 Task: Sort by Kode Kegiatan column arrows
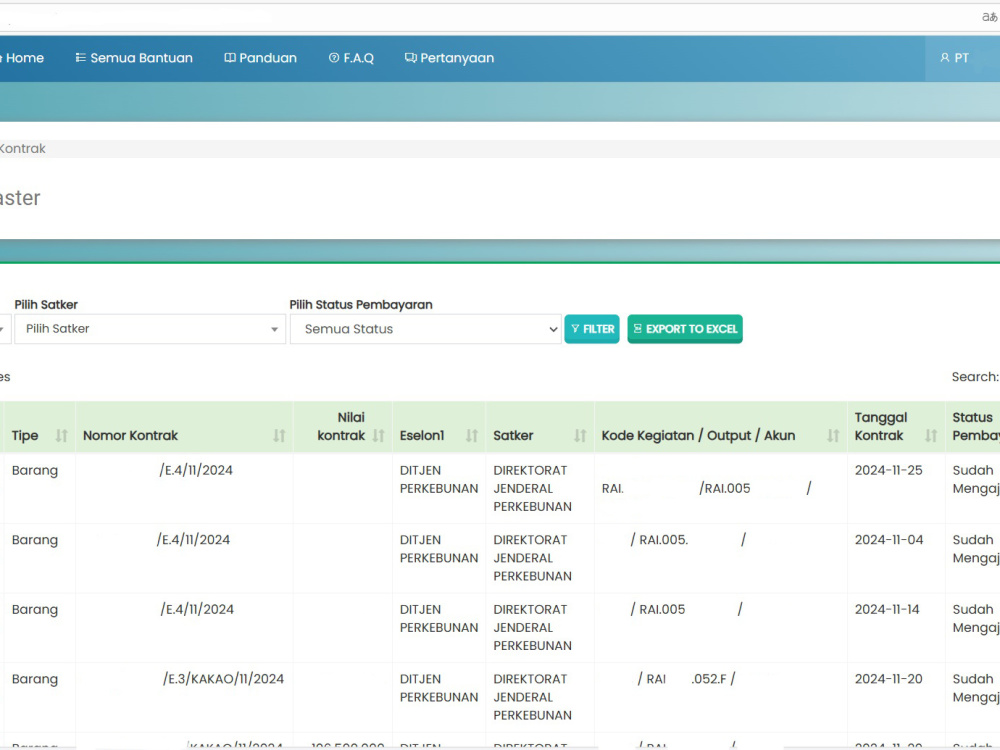click(x=833, y=436)
